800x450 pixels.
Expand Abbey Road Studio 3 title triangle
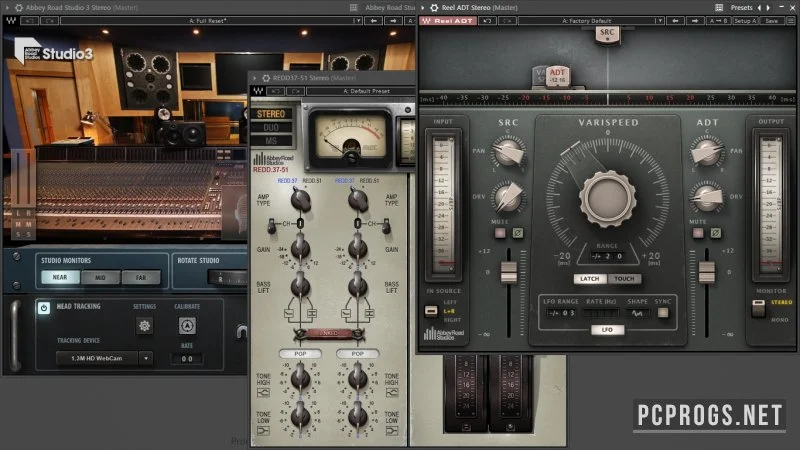click(x=7, y=8)
